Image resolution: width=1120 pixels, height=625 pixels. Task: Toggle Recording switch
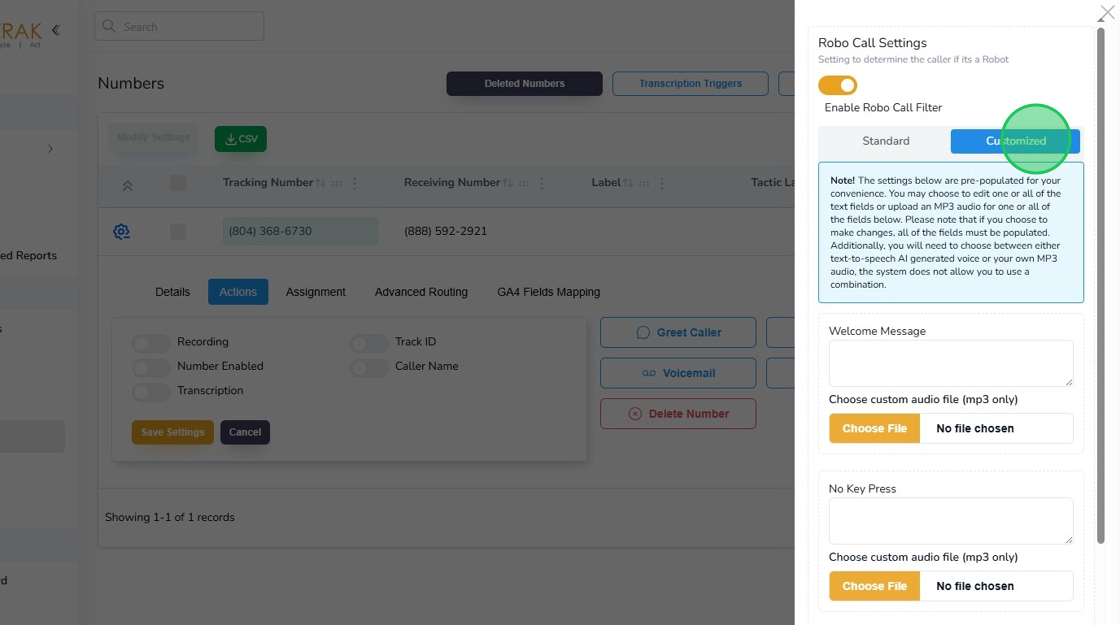coord(151,343)
